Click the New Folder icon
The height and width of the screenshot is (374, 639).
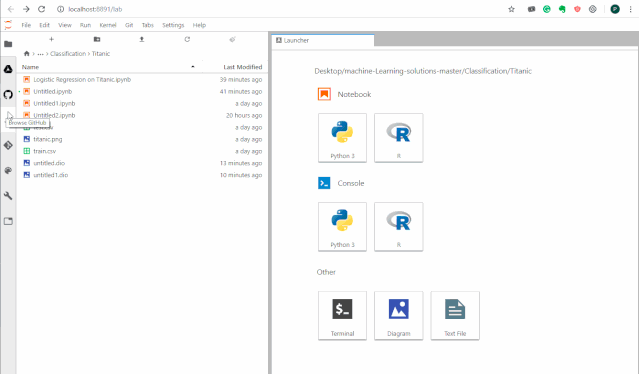[97, 39]
